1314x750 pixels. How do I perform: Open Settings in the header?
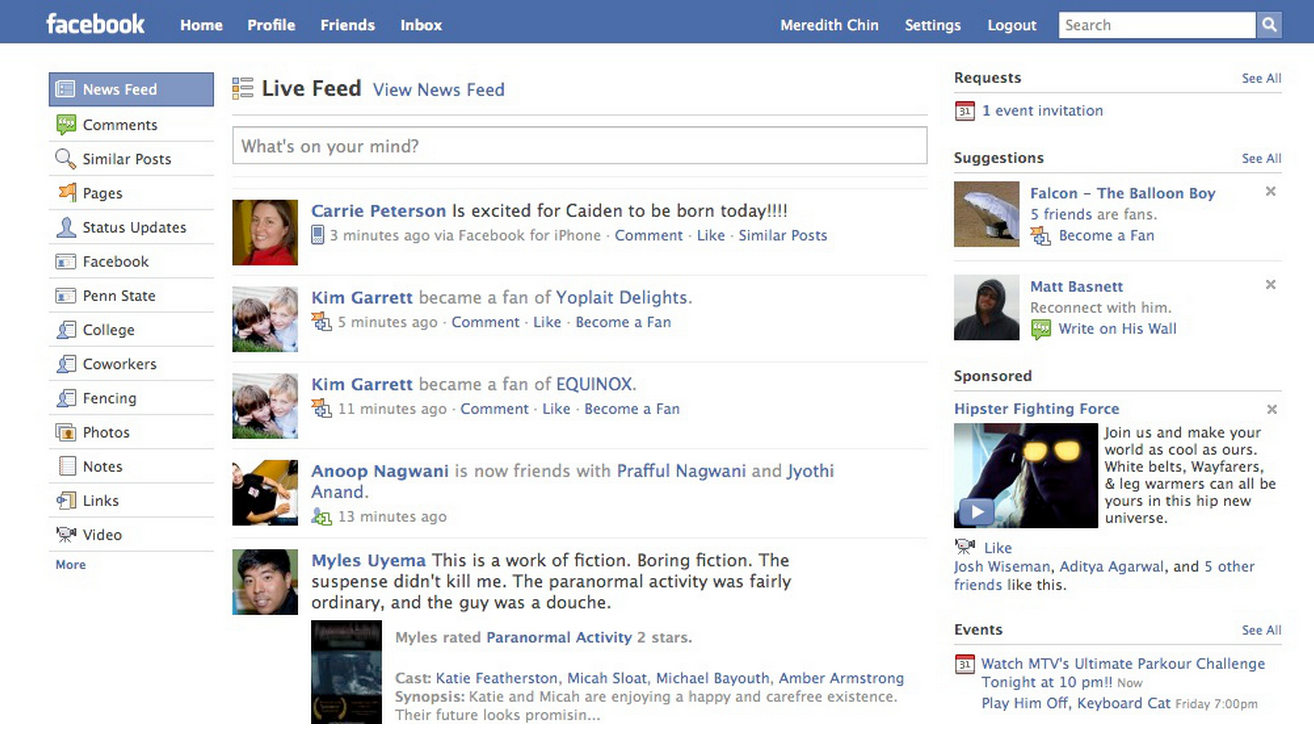click(932, 25)
